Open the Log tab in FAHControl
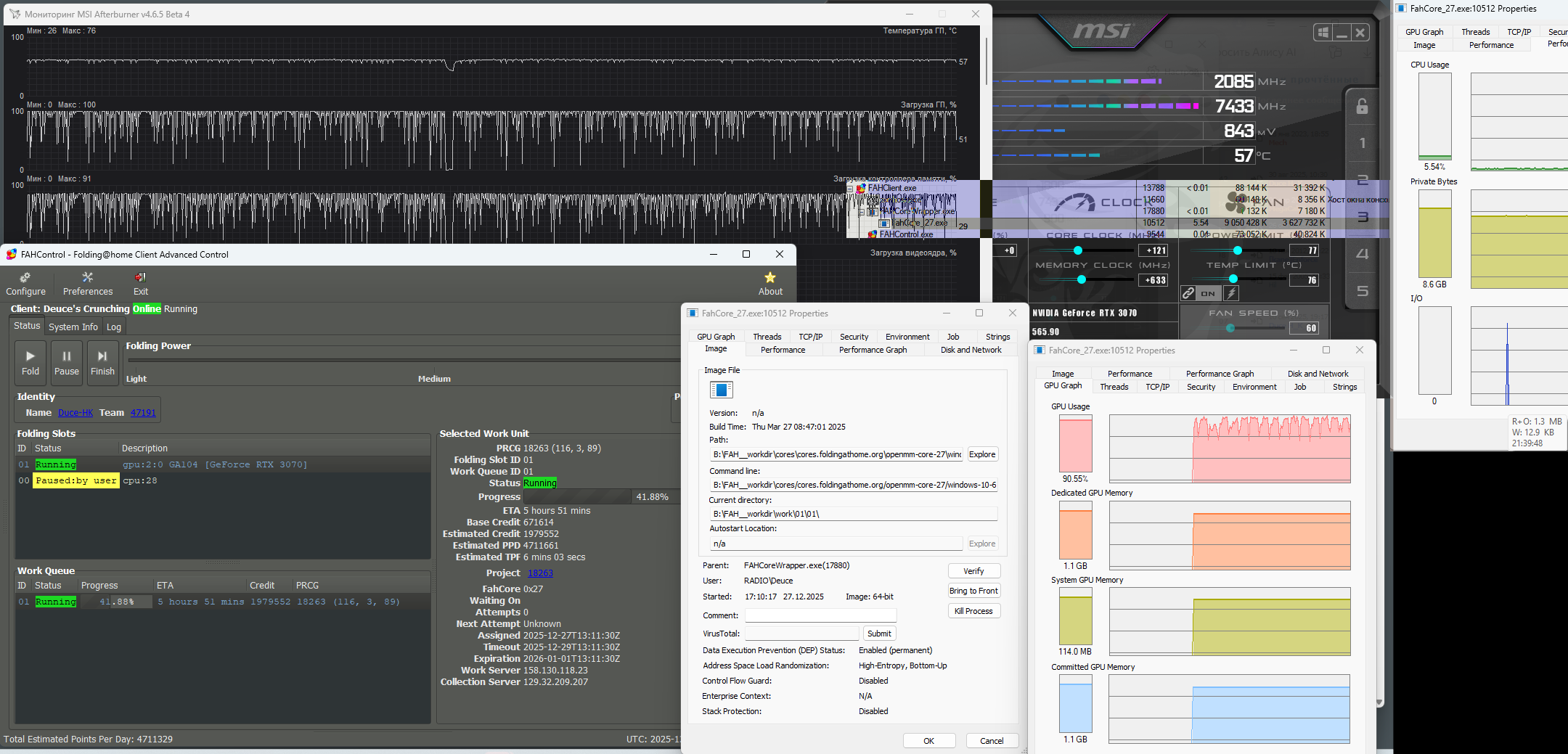 [114, 327]
